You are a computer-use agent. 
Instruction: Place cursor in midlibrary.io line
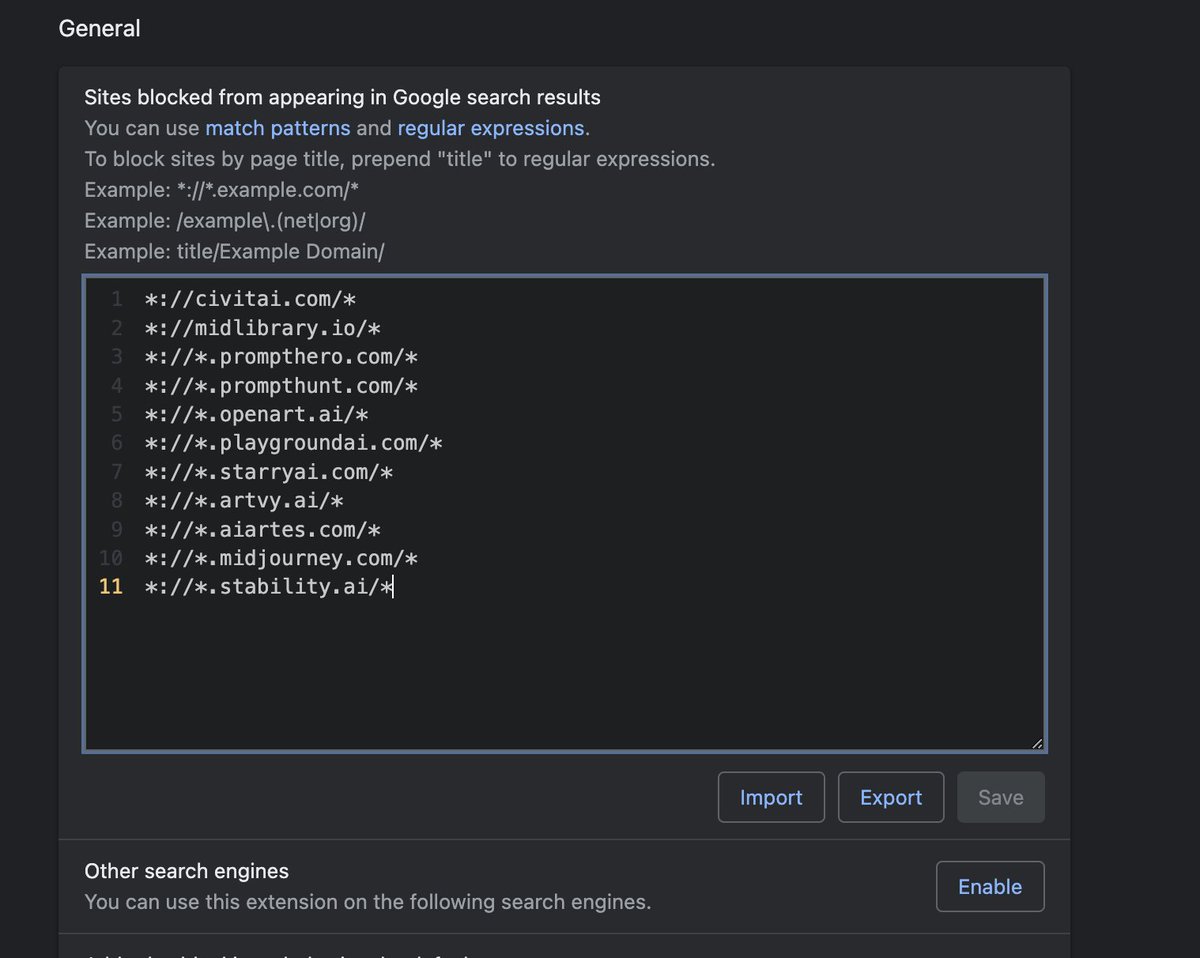coord(262,328)
